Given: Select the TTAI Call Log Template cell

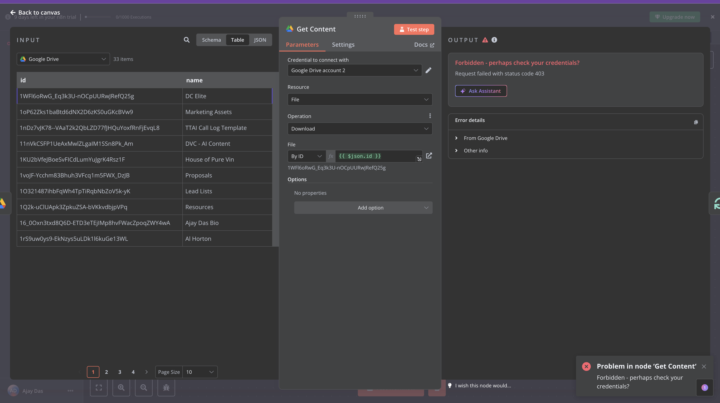Looking at the screenshot, I should click(x=227, y=128).
